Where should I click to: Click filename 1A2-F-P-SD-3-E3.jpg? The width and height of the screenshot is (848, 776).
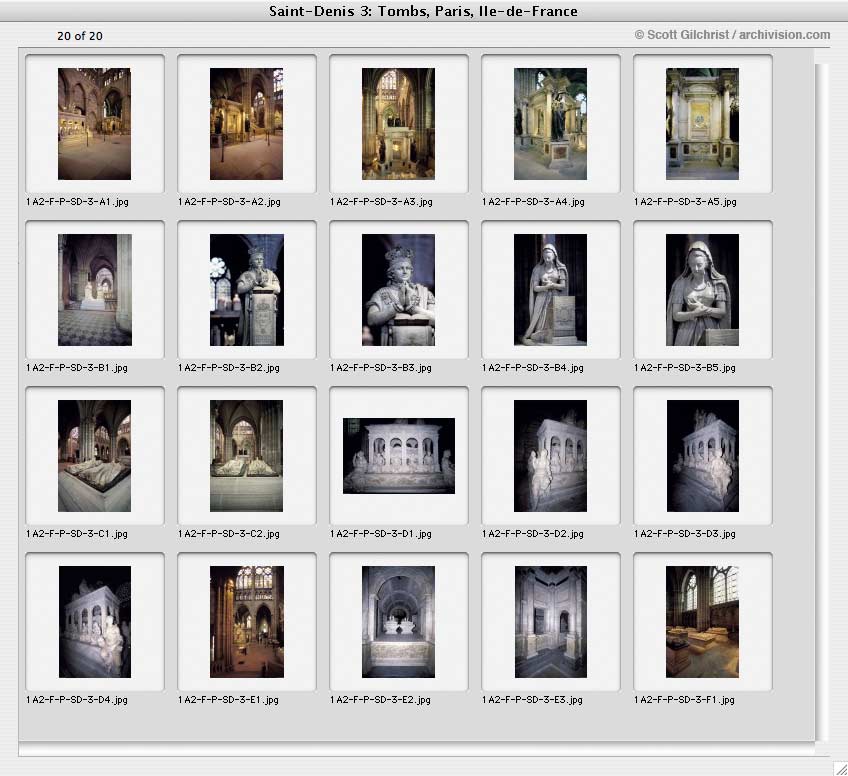click(x=532, y=700)
